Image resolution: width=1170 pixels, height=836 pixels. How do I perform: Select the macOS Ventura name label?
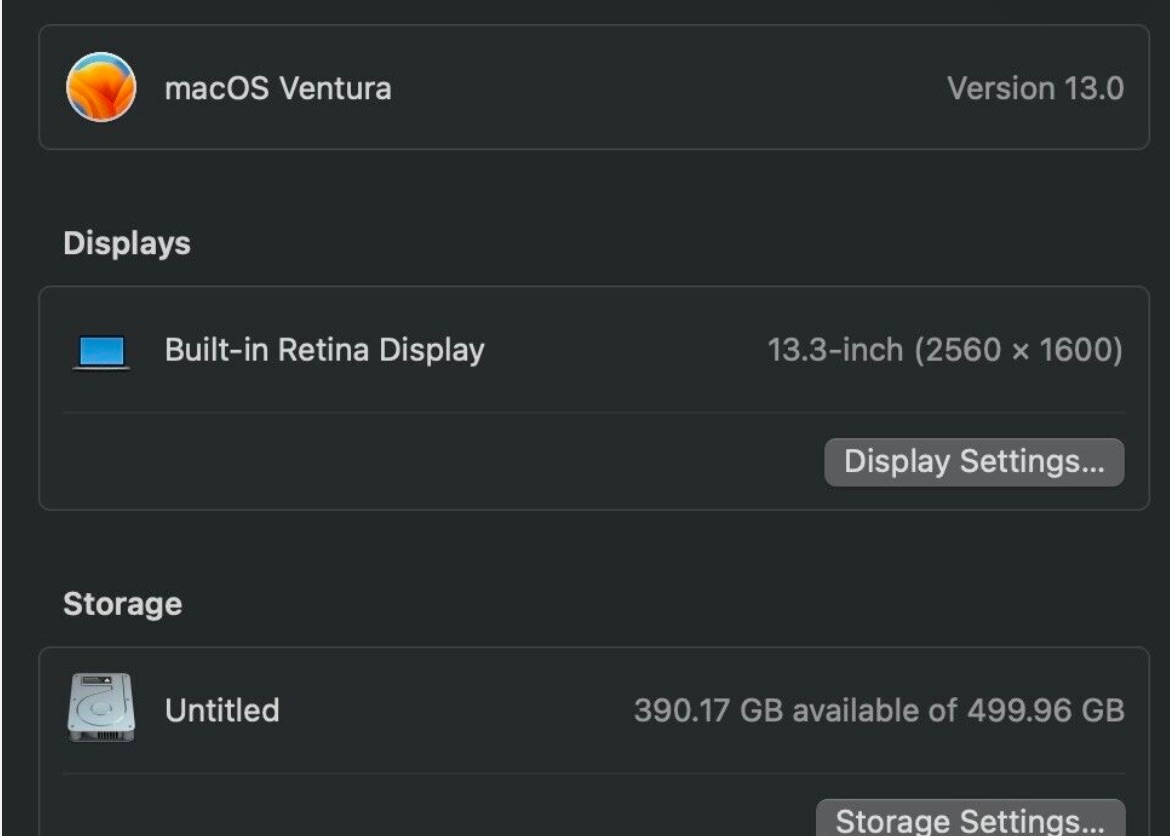point(278,88)
